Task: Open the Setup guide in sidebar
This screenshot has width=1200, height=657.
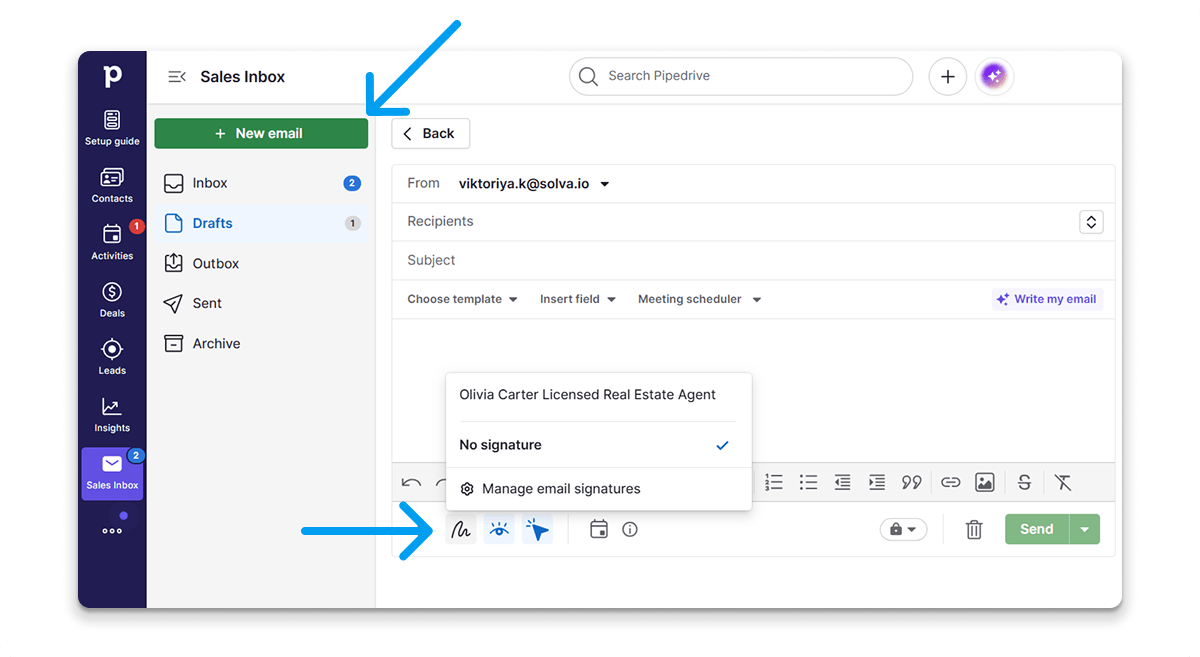Action: click(112, 128)
